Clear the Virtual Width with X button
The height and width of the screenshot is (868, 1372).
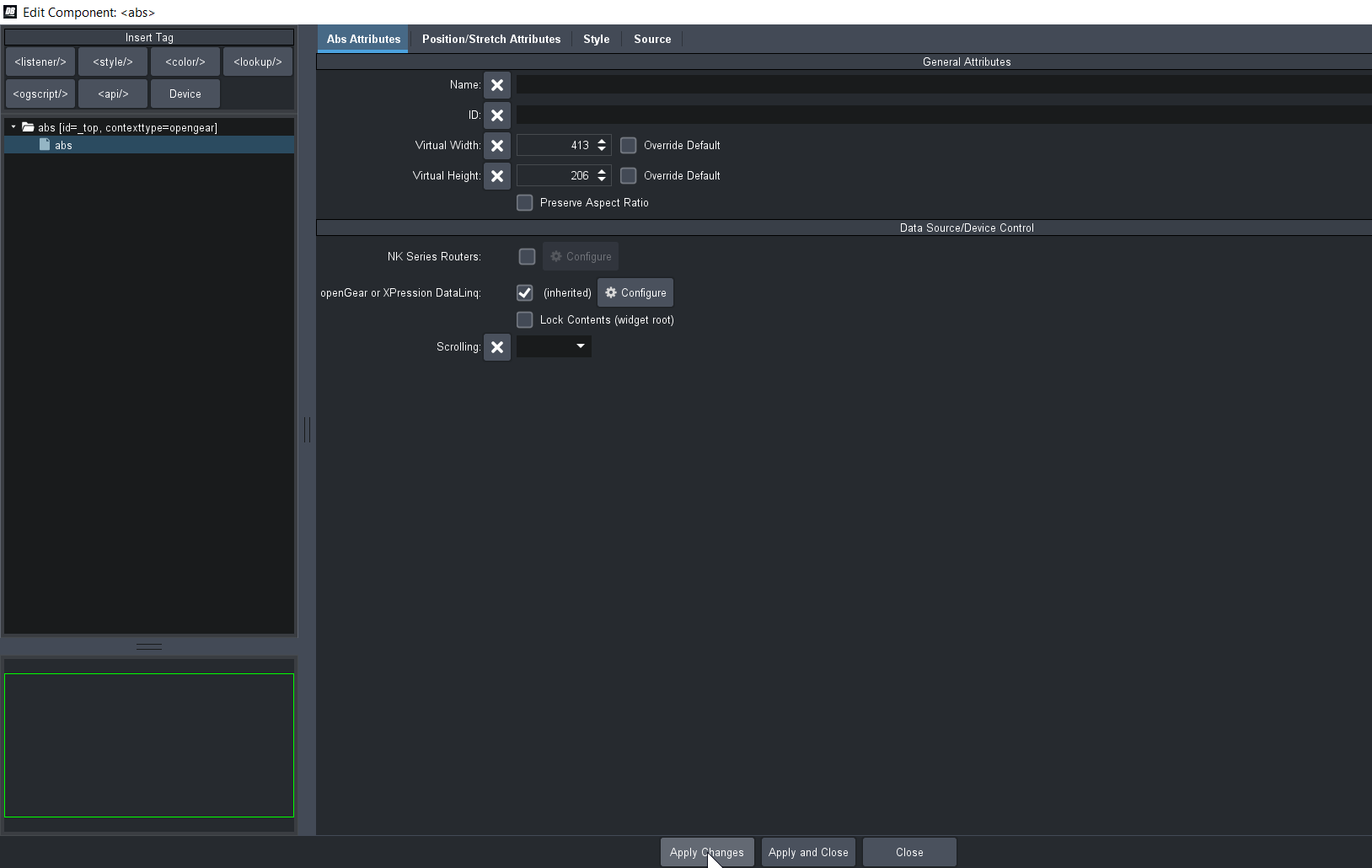tap(497, 146)
